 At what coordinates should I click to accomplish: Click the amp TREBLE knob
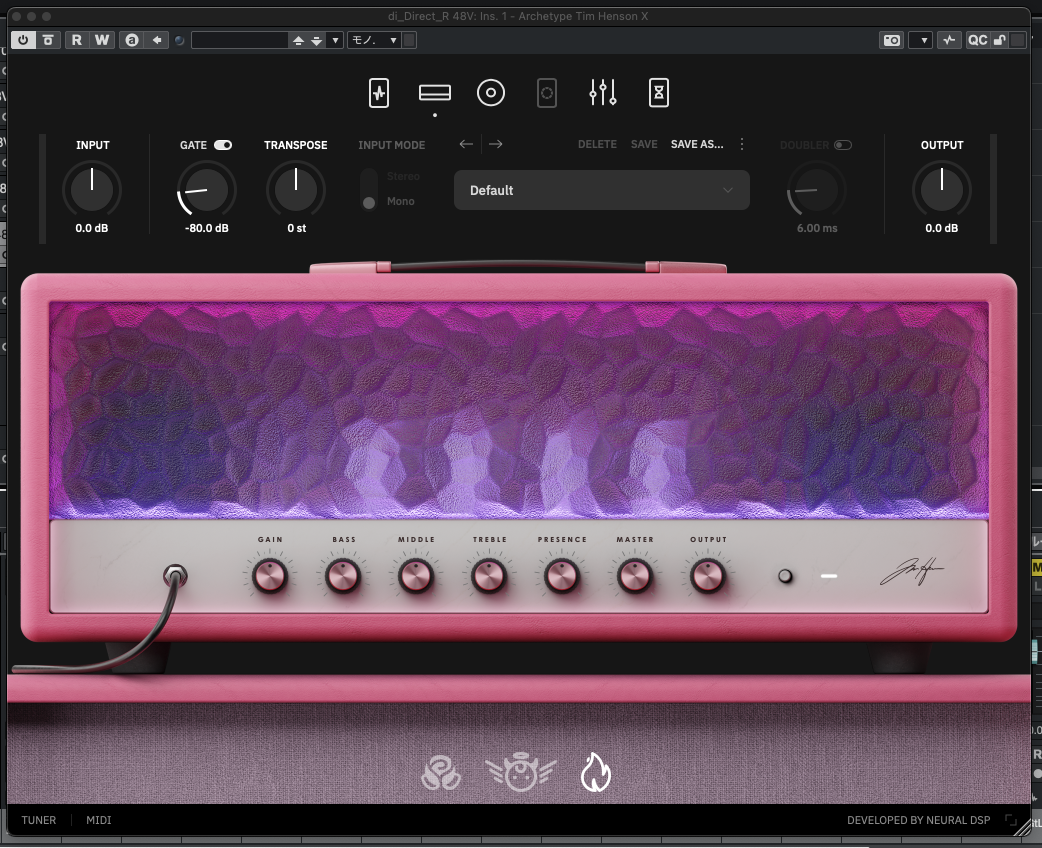pos(489,576)
